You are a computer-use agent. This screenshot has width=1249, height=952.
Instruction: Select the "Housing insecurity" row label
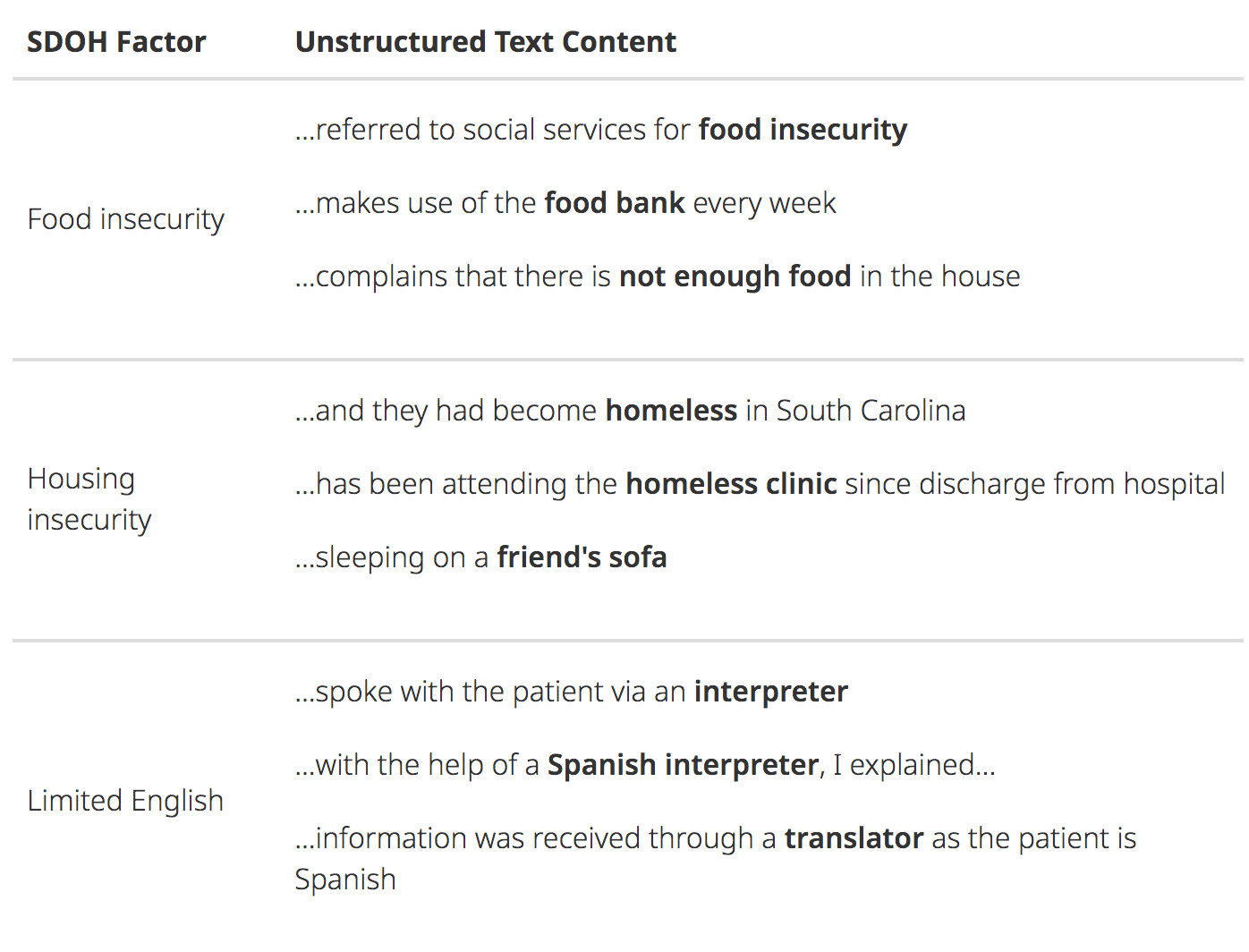coord(89,499)
